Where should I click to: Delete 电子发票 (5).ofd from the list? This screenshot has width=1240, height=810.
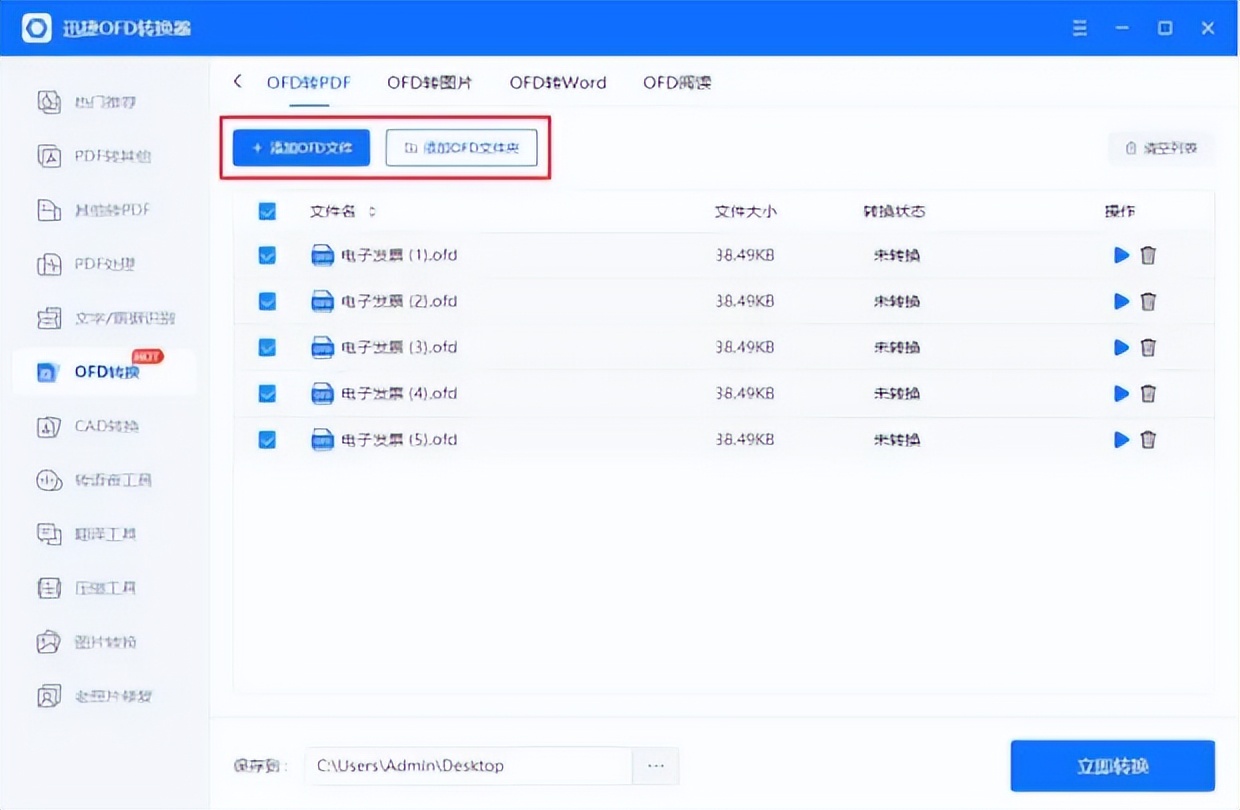1148,439
